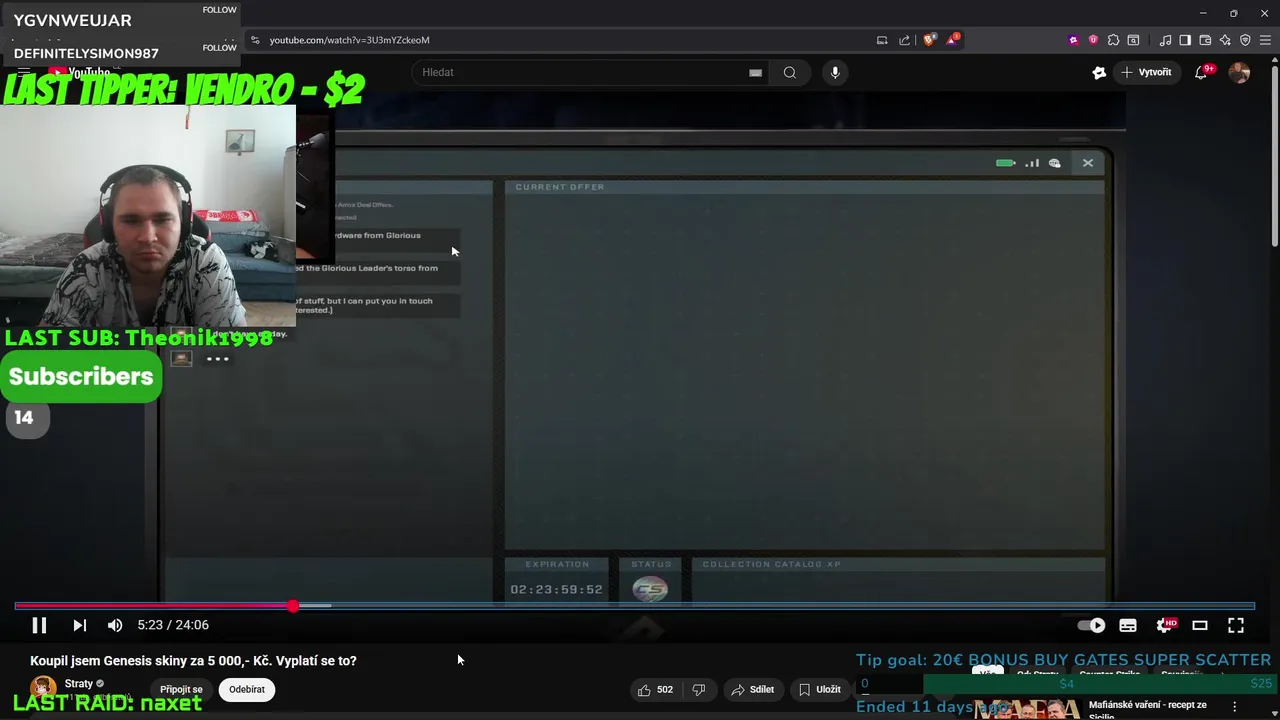The image size is (1280, 720).
Task: Subscribe via the Odebírat button
Action: (247, 689)
